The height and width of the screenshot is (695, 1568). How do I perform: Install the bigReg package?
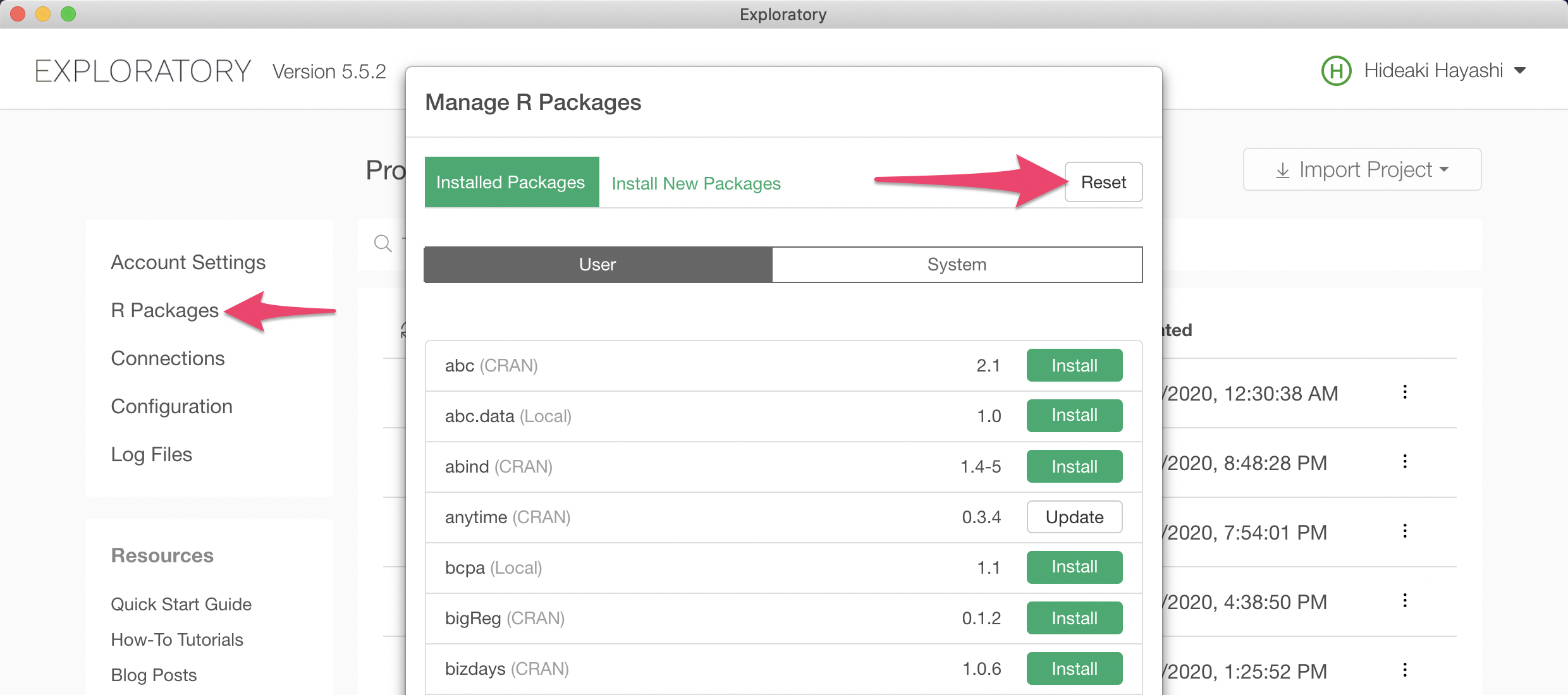1074,618
